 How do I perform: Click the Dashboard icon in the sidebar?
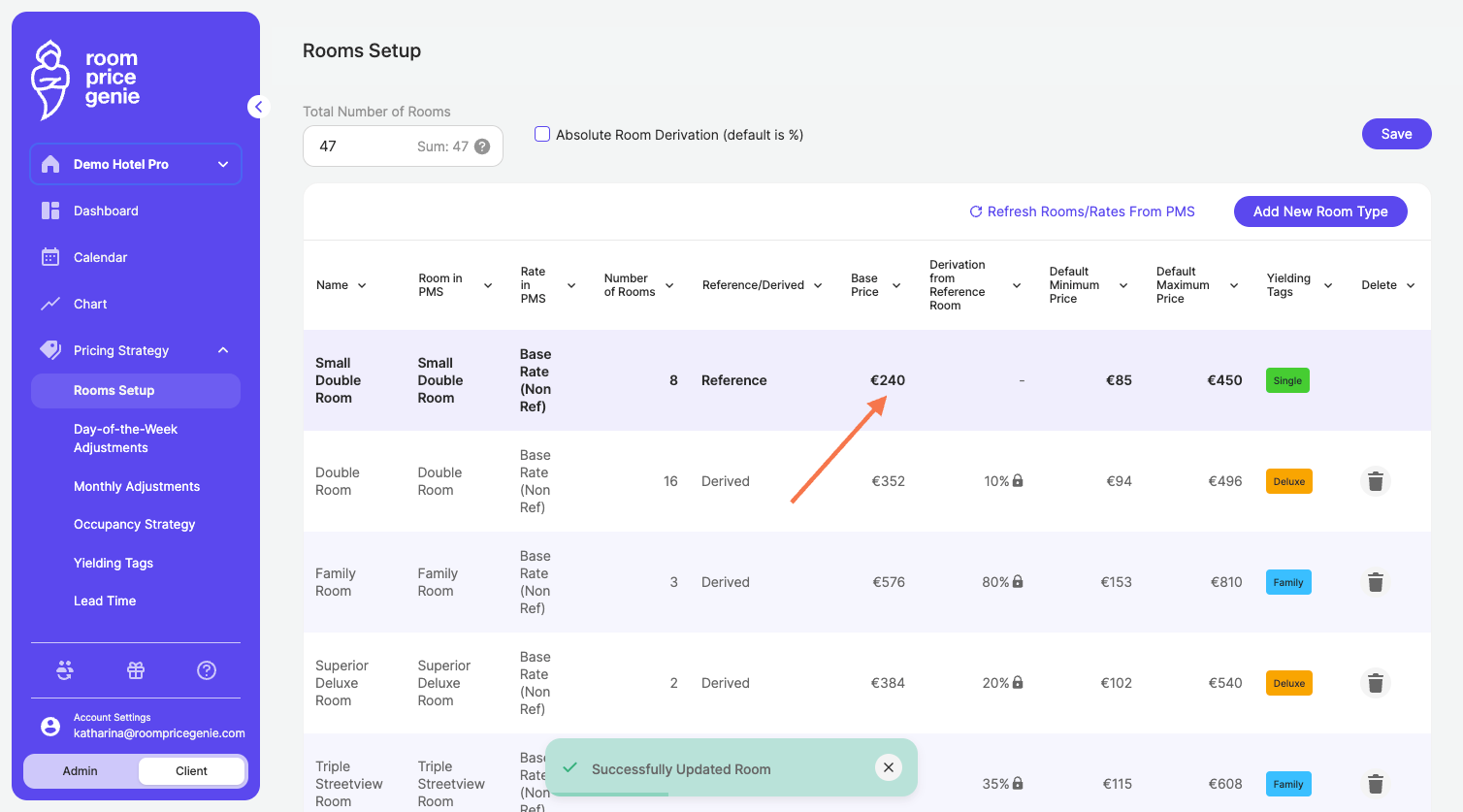pyautogui.click(x=50, y=211)
